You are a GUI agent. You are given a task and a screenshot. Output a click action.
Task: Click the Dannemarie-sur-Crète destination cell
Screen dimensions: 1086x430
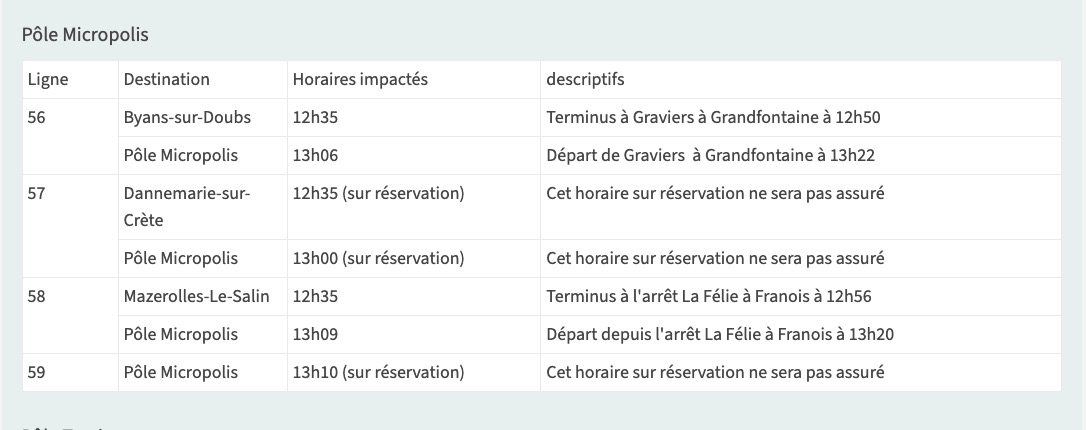pos(187,206)
